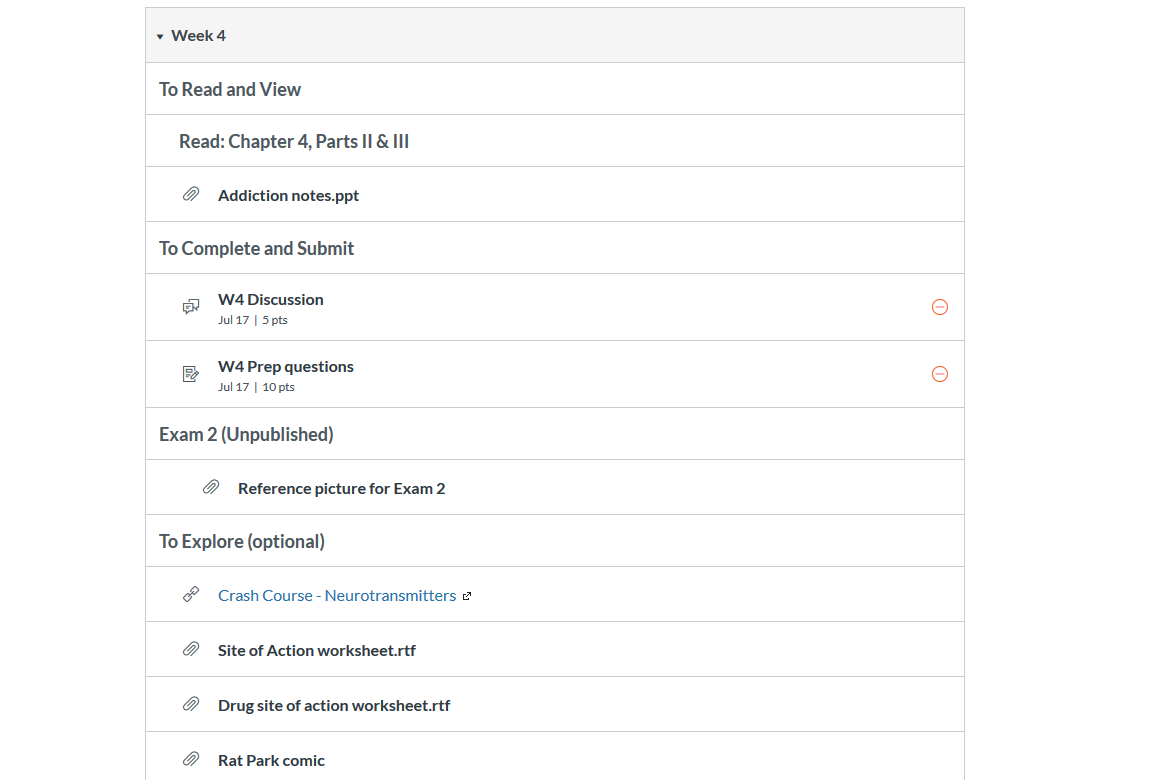Toggle the incomplete status circle for W4 Prep questions

pos(939,374)
